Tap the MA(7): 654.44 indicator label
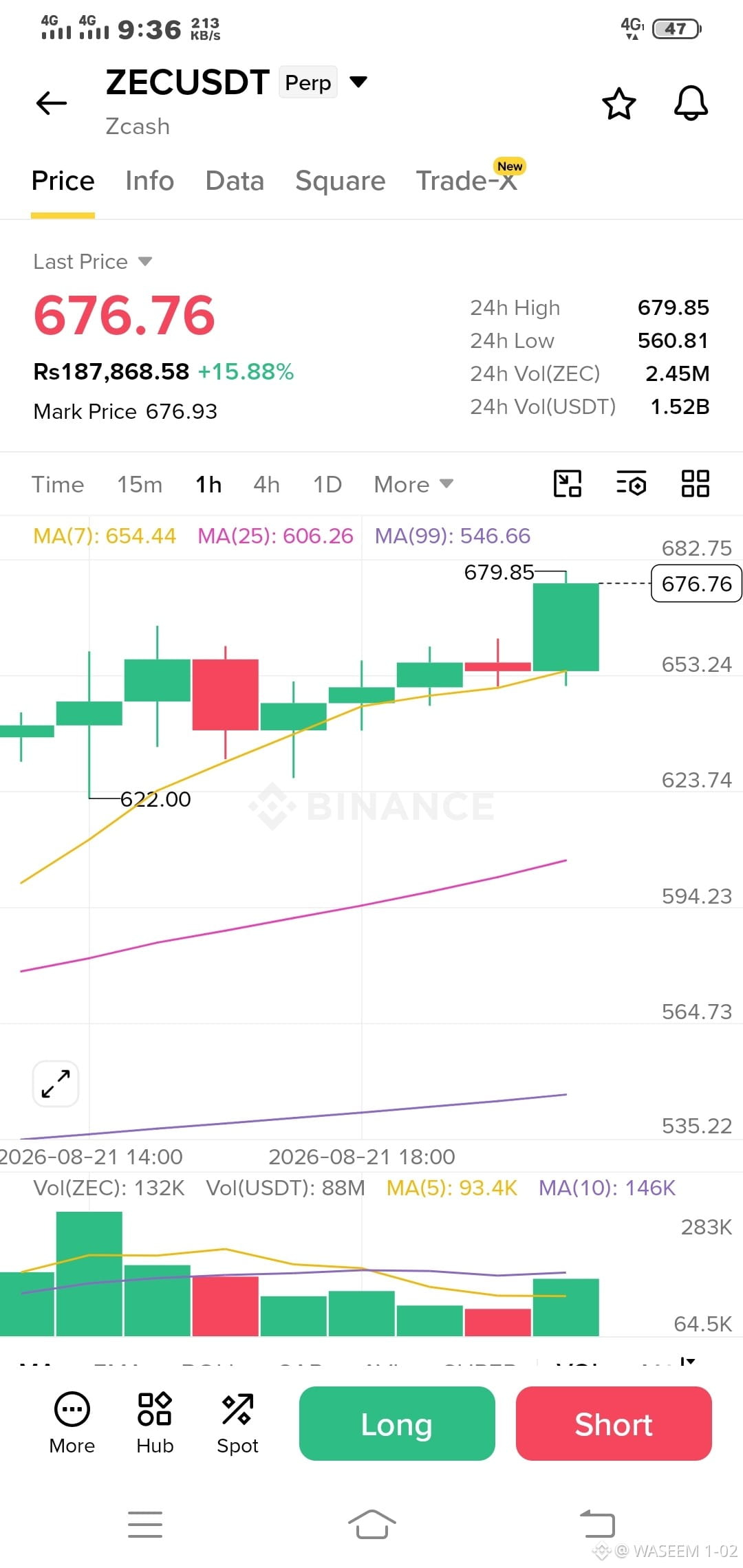 [105, 536]
